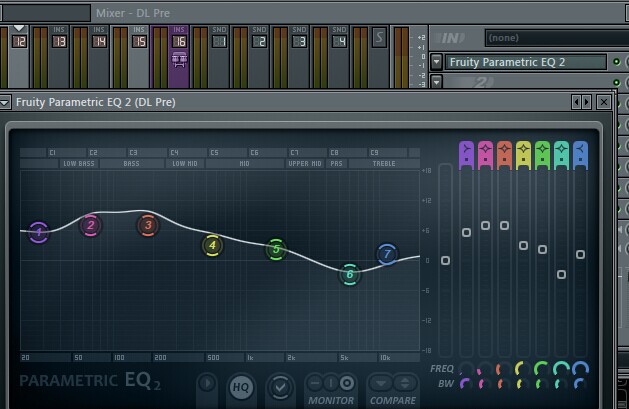
Task: Open effect slot 2 menu arrow
Action: (x=436, y=82)
